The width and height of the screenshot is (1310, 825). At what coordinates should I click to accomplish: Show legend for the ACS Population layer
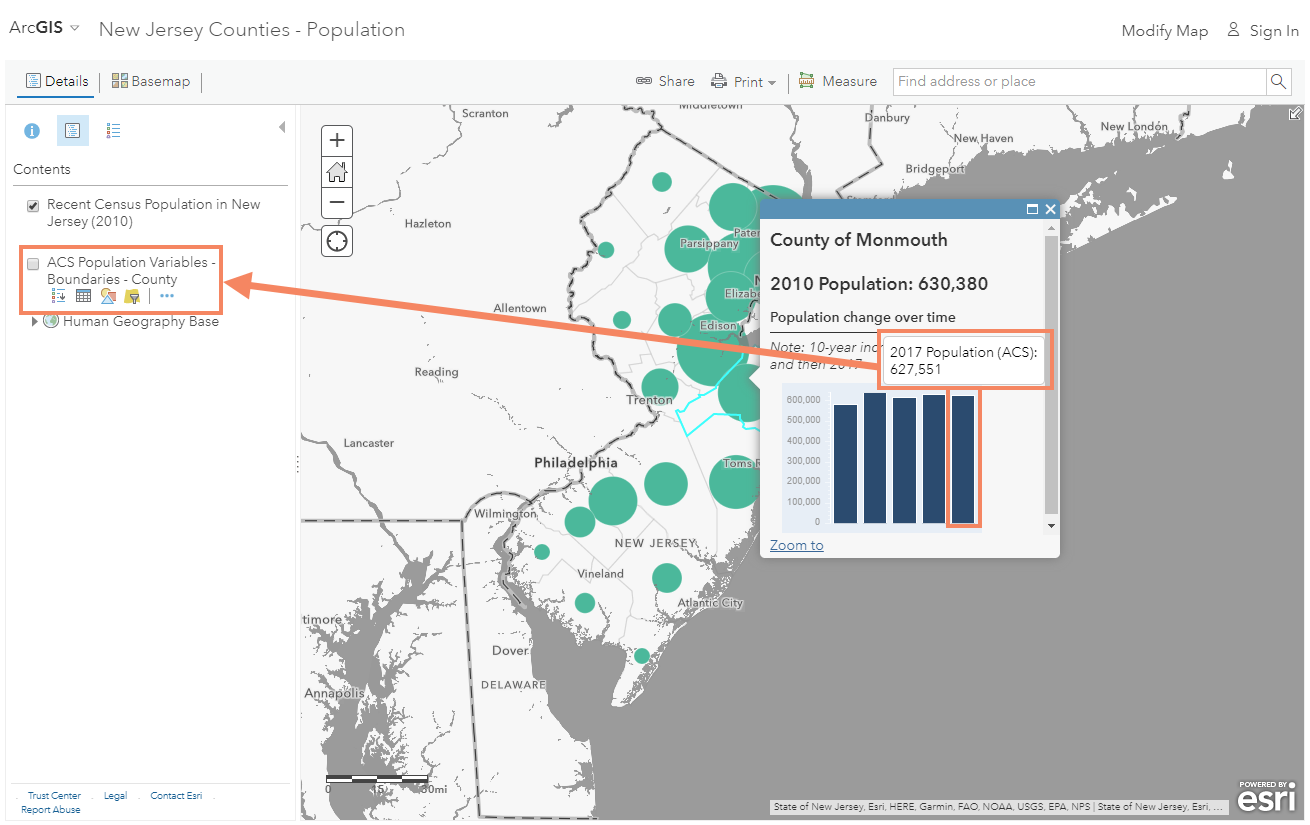tap(58, 296)
